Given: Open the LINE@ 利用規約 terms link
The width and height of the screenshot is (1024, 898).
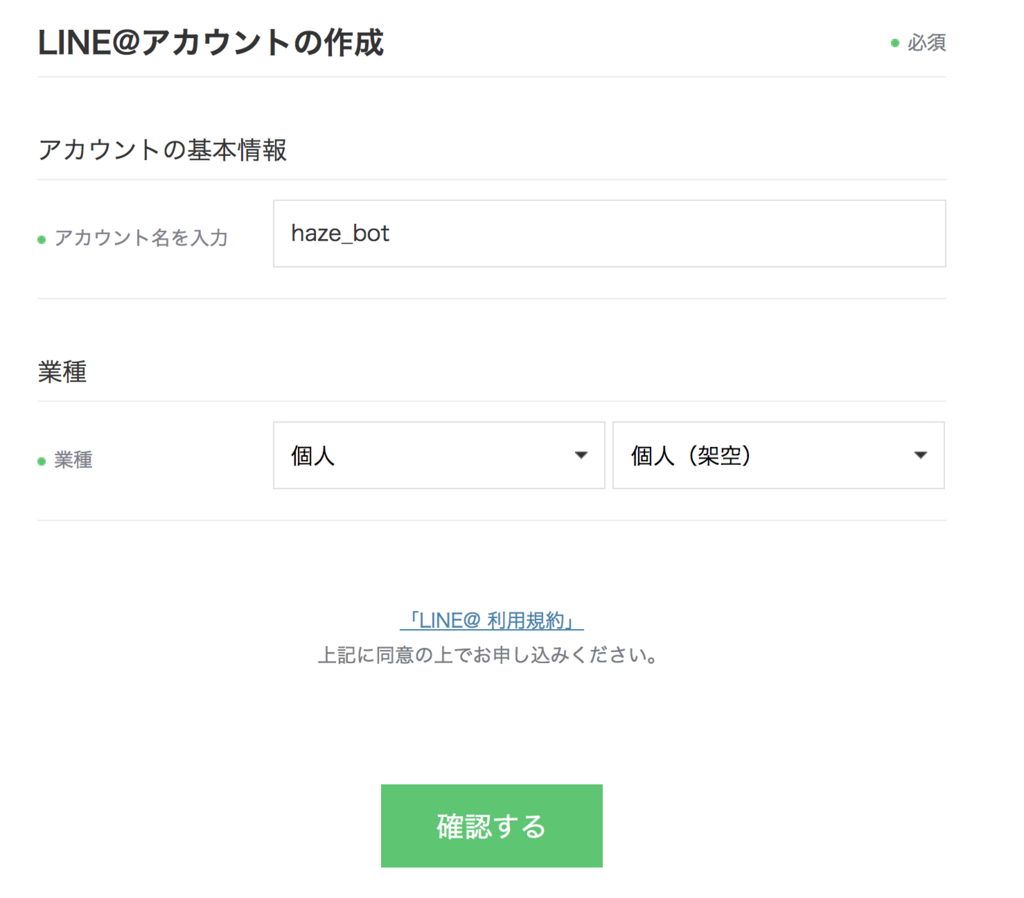Looking at the screenshot, I should [x=492, y=620].
